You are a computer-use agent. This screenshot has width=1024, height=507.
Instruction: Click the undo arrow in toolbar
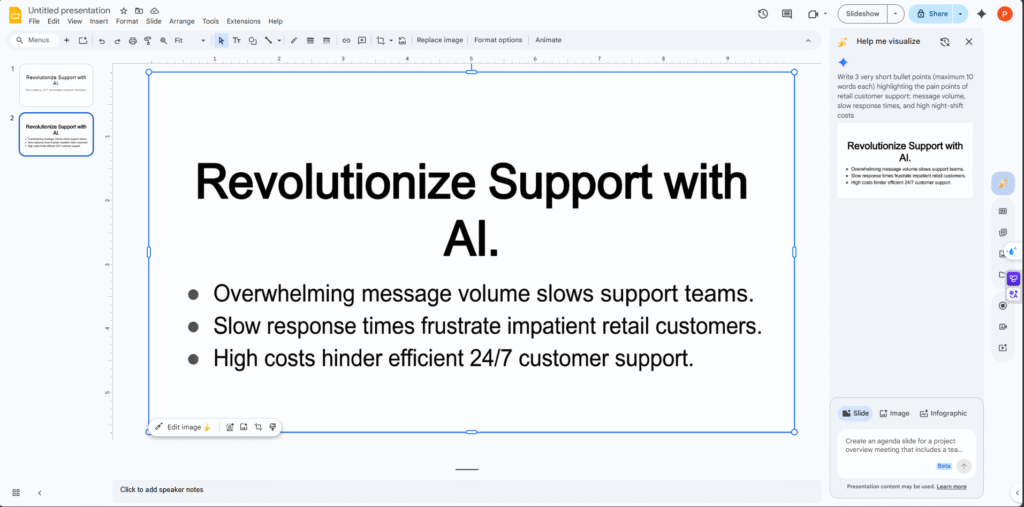point(101,40)
